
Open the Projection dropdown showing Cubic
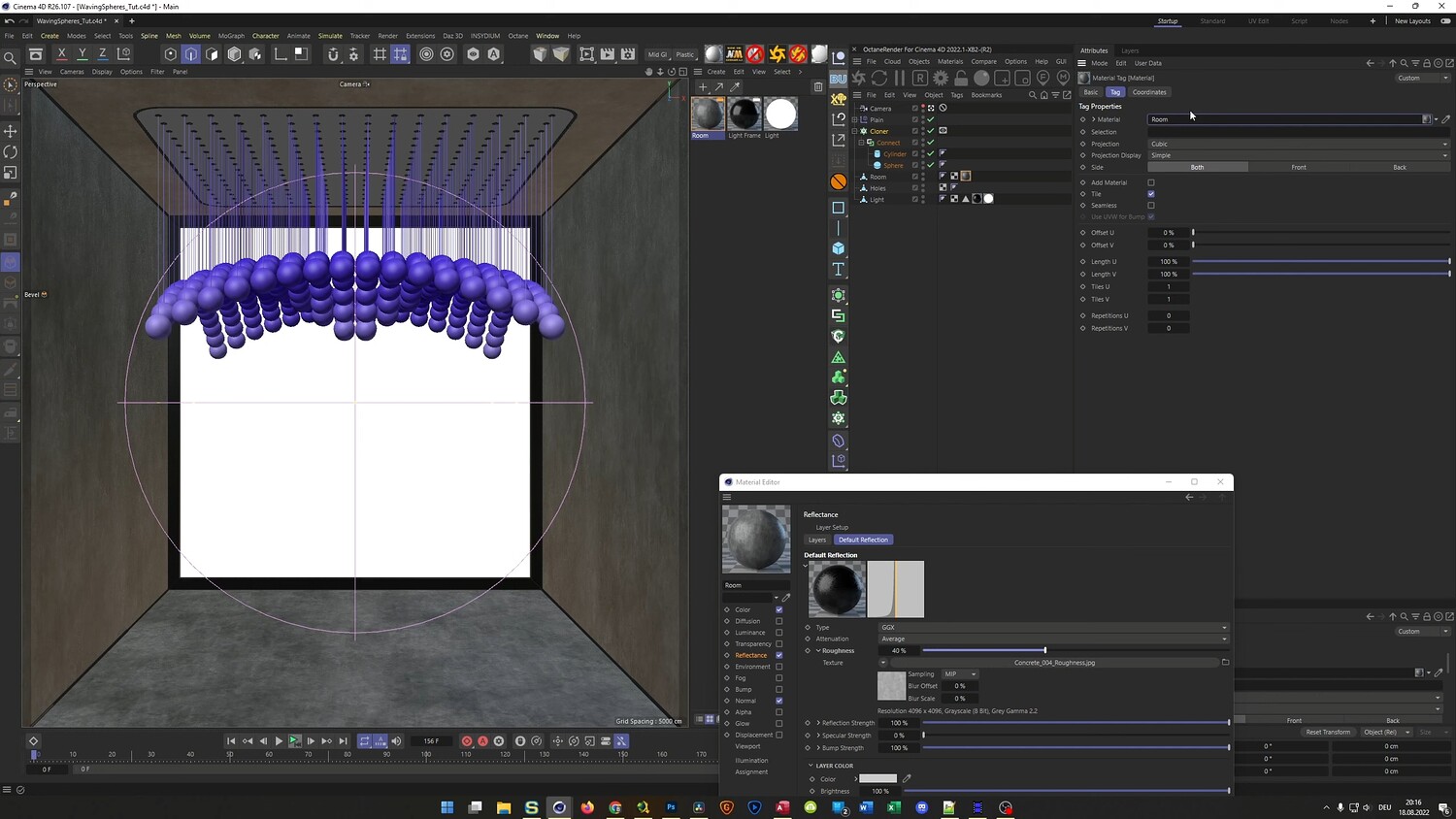click(1299, 144)
